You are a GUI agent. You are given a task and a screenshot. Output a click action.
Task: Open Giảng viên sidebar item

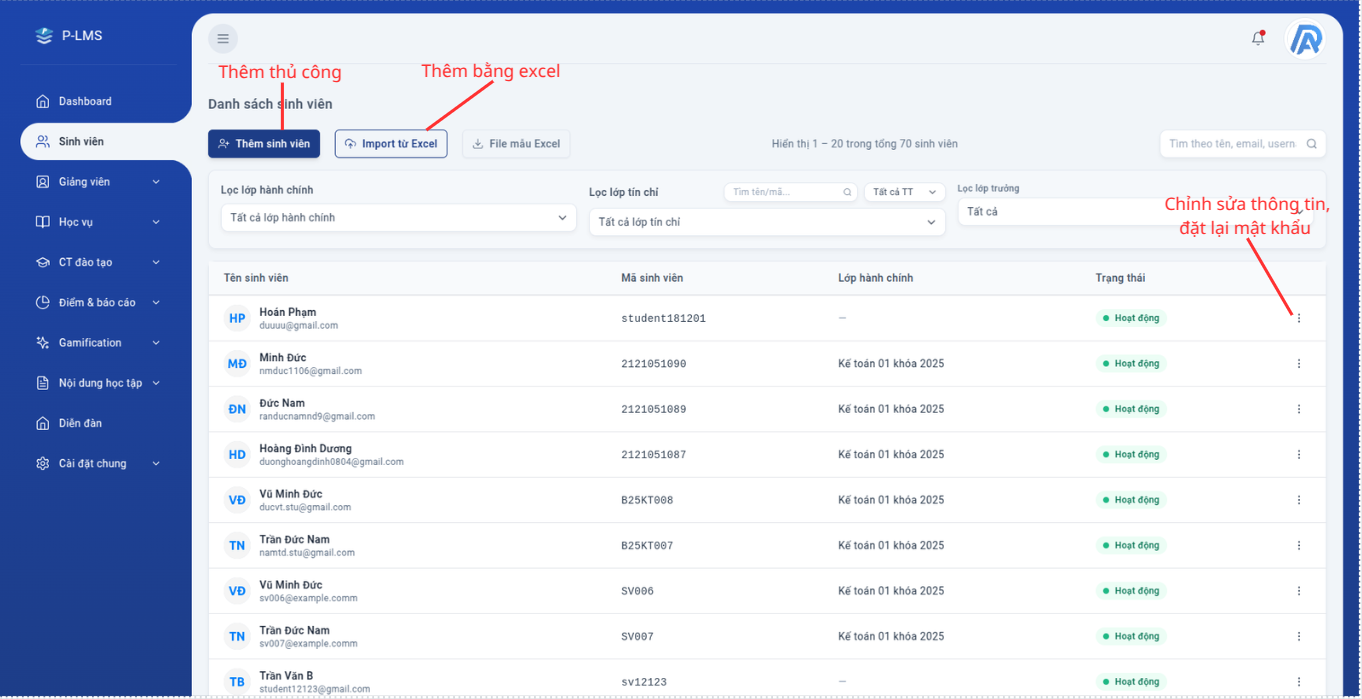point(97,182)
